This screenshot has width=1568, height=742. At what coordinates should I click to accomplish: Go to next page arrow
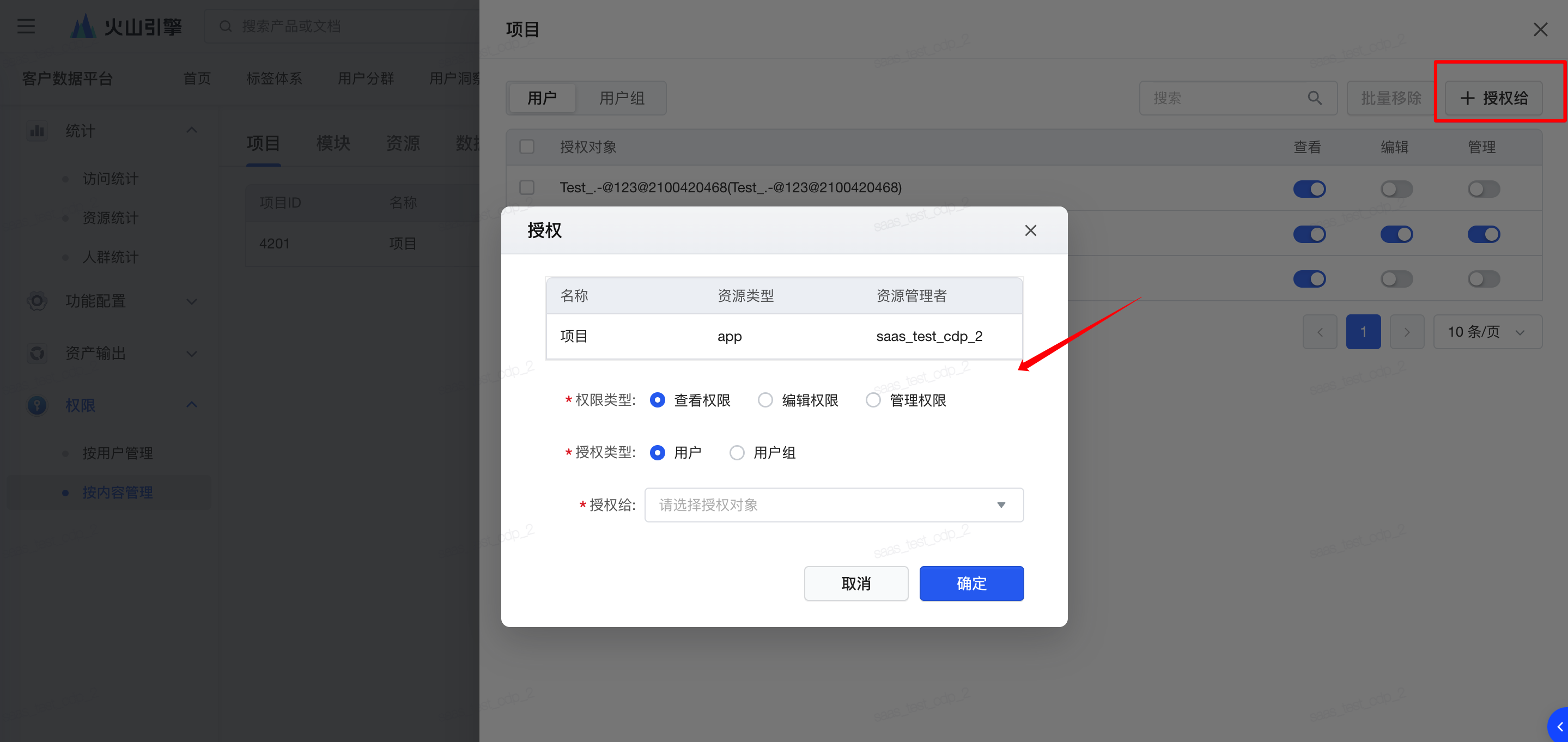point(1407,332)
